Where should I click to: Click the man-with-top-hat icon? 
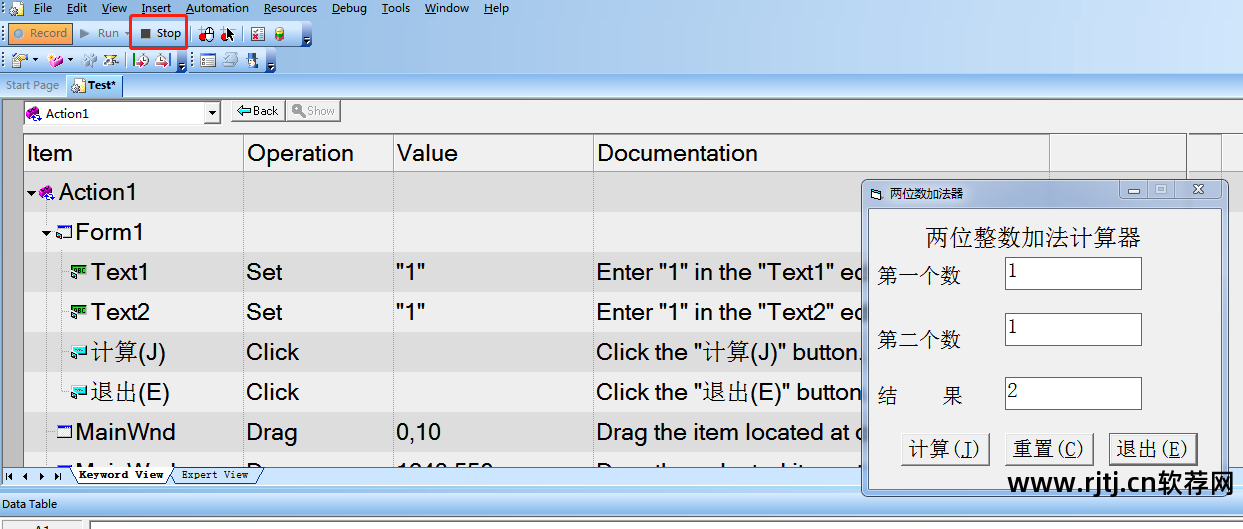252,61
